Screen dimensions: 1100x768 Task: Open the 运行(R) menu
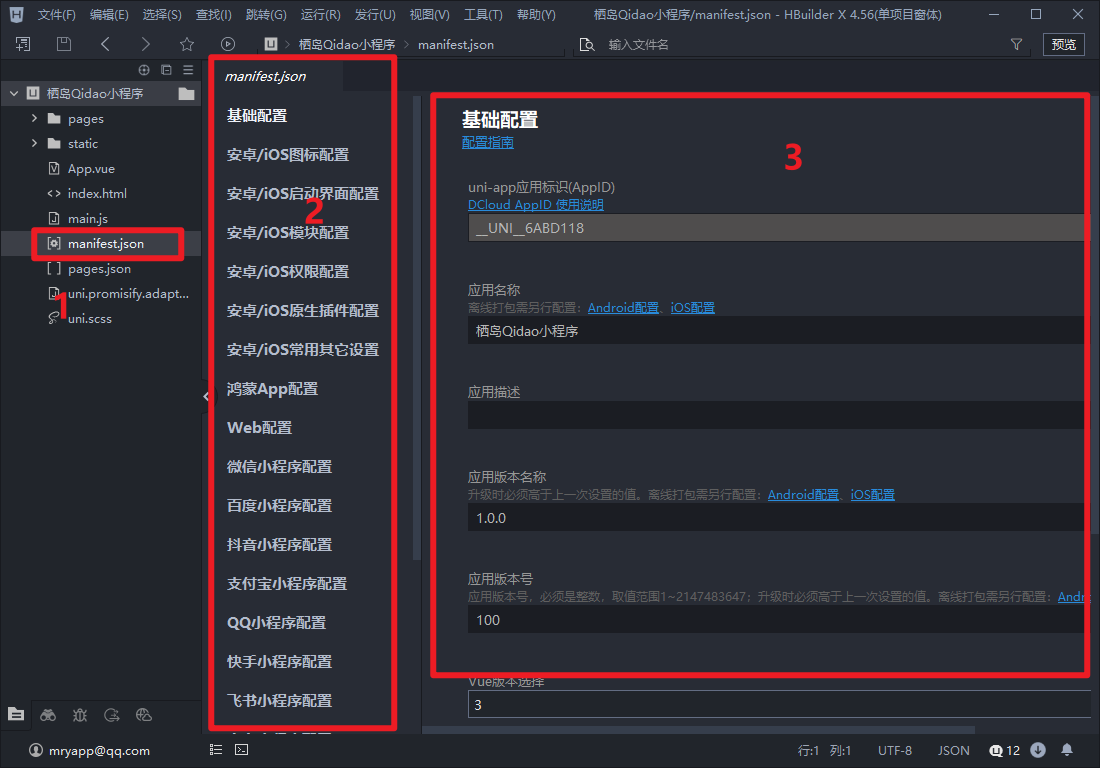pyautogui.click(x=320, y=15)
